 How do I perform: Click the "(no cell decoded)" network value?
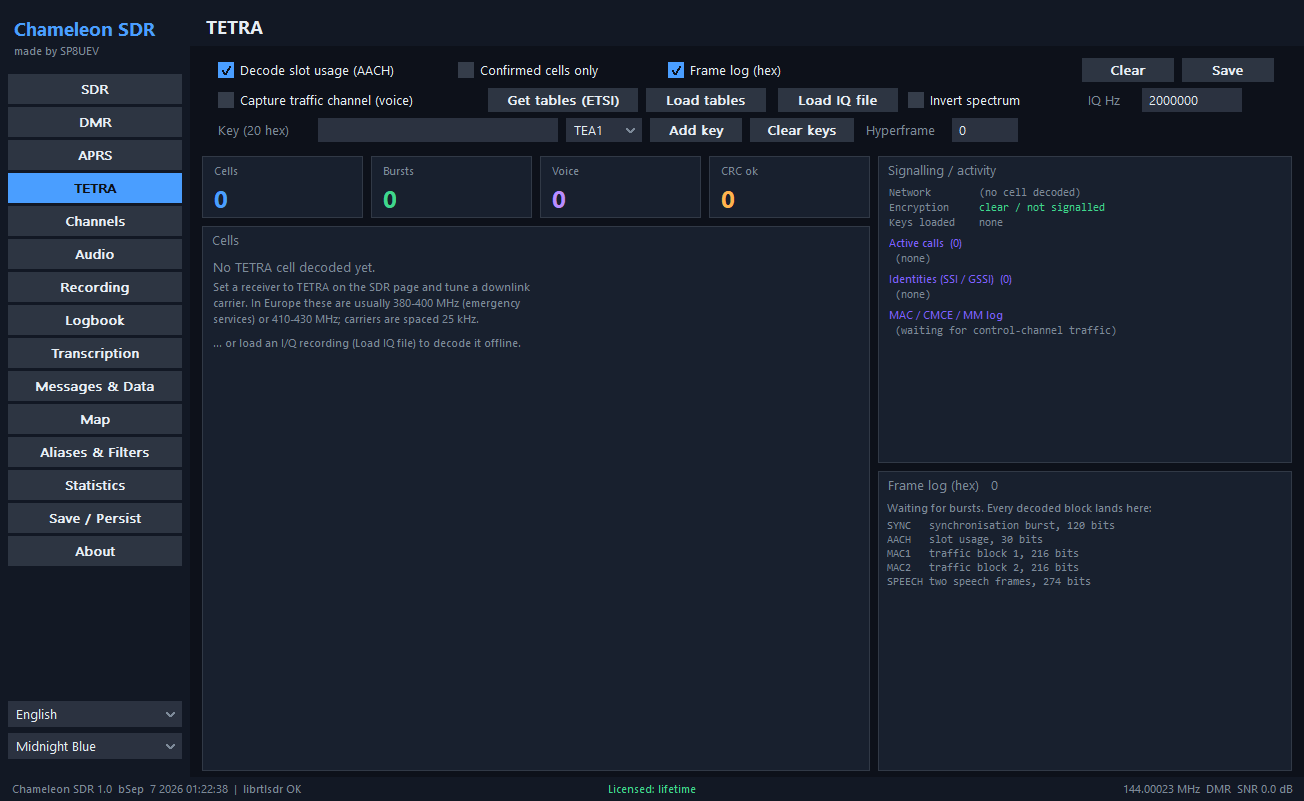[1030, 192]
